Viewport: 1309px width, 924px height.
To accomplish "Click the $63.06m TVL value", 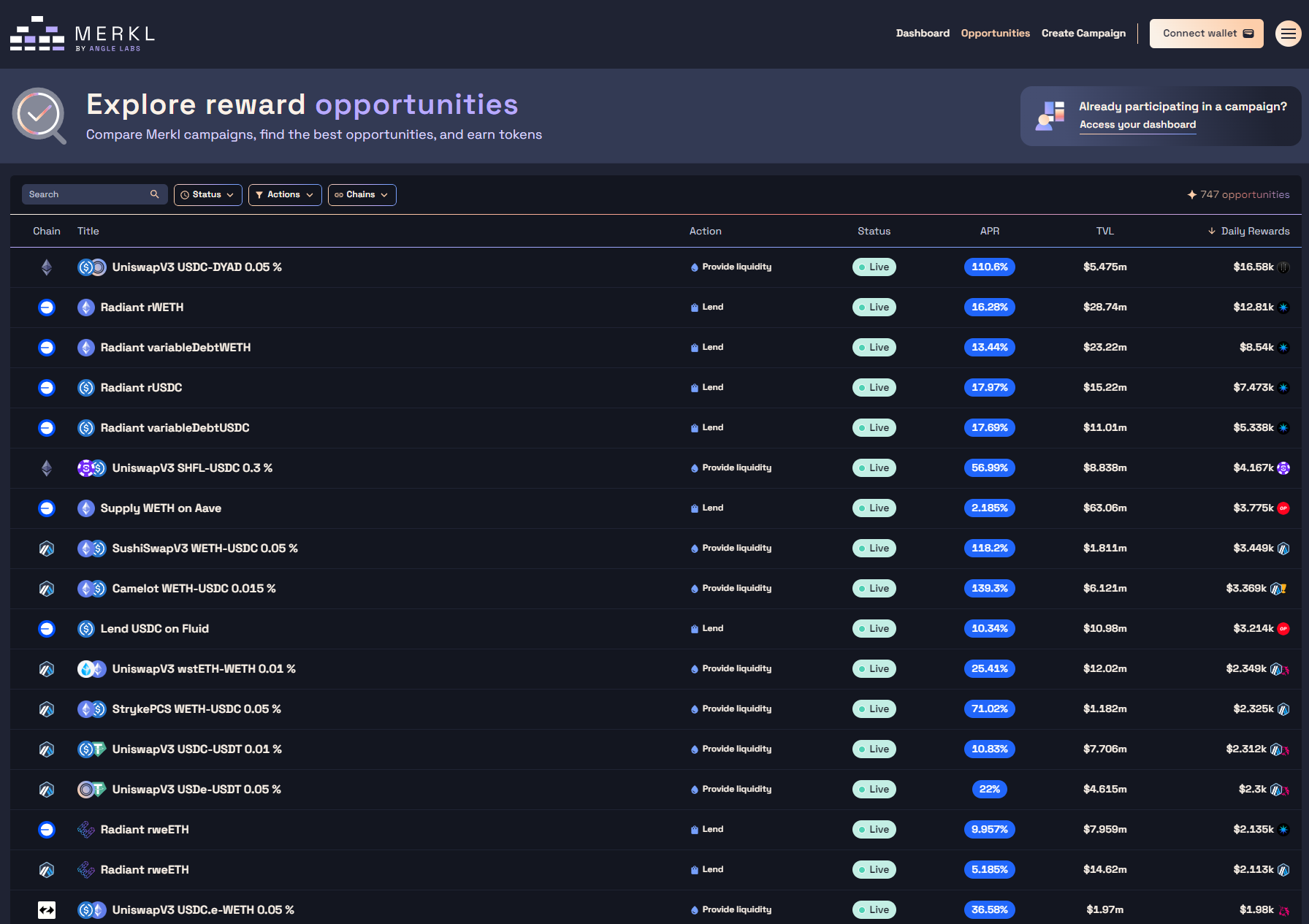I will click(x=1105, y=508).
